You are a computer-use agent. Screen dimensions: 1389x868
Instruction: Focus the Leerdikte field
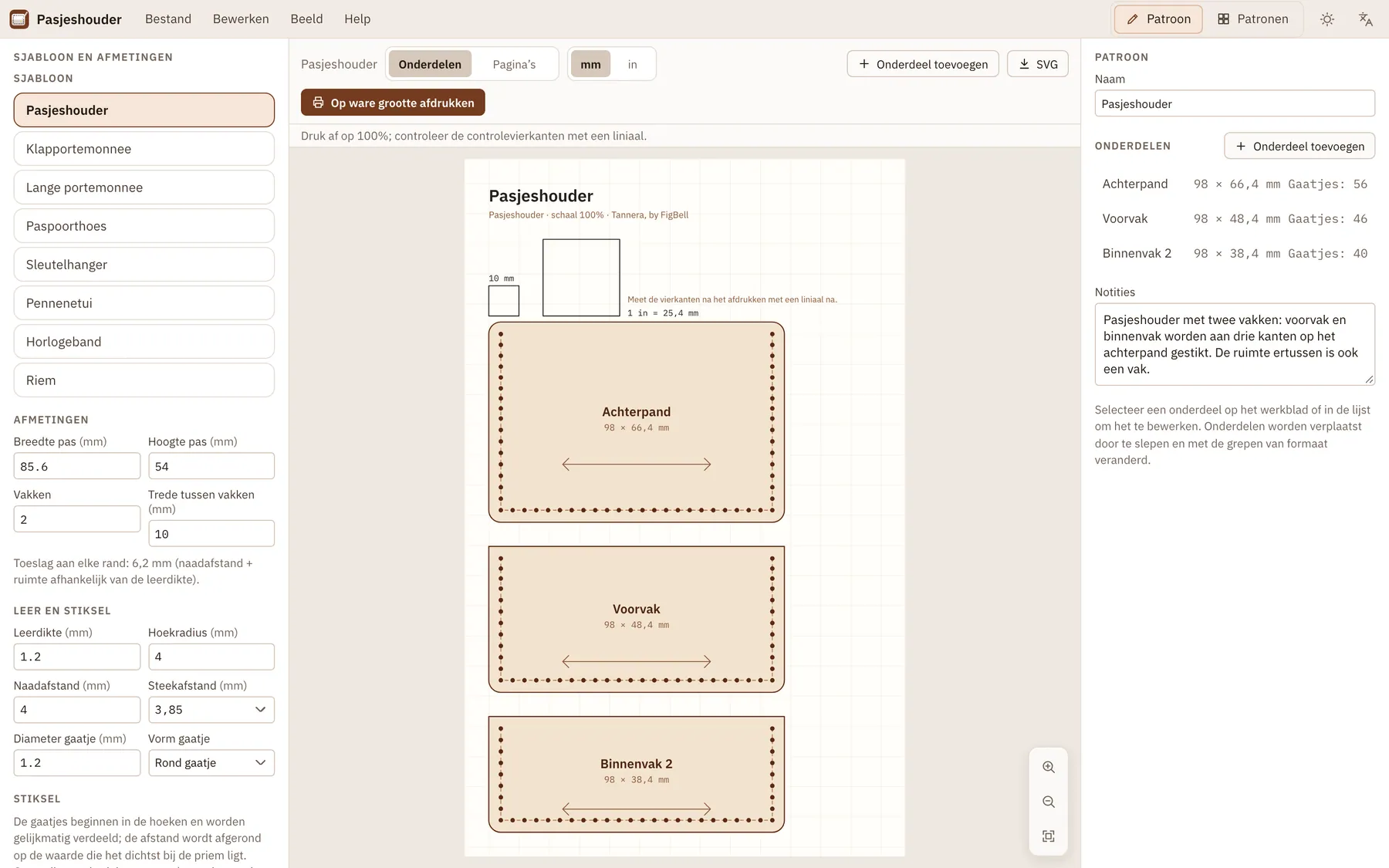coord(77,657)
